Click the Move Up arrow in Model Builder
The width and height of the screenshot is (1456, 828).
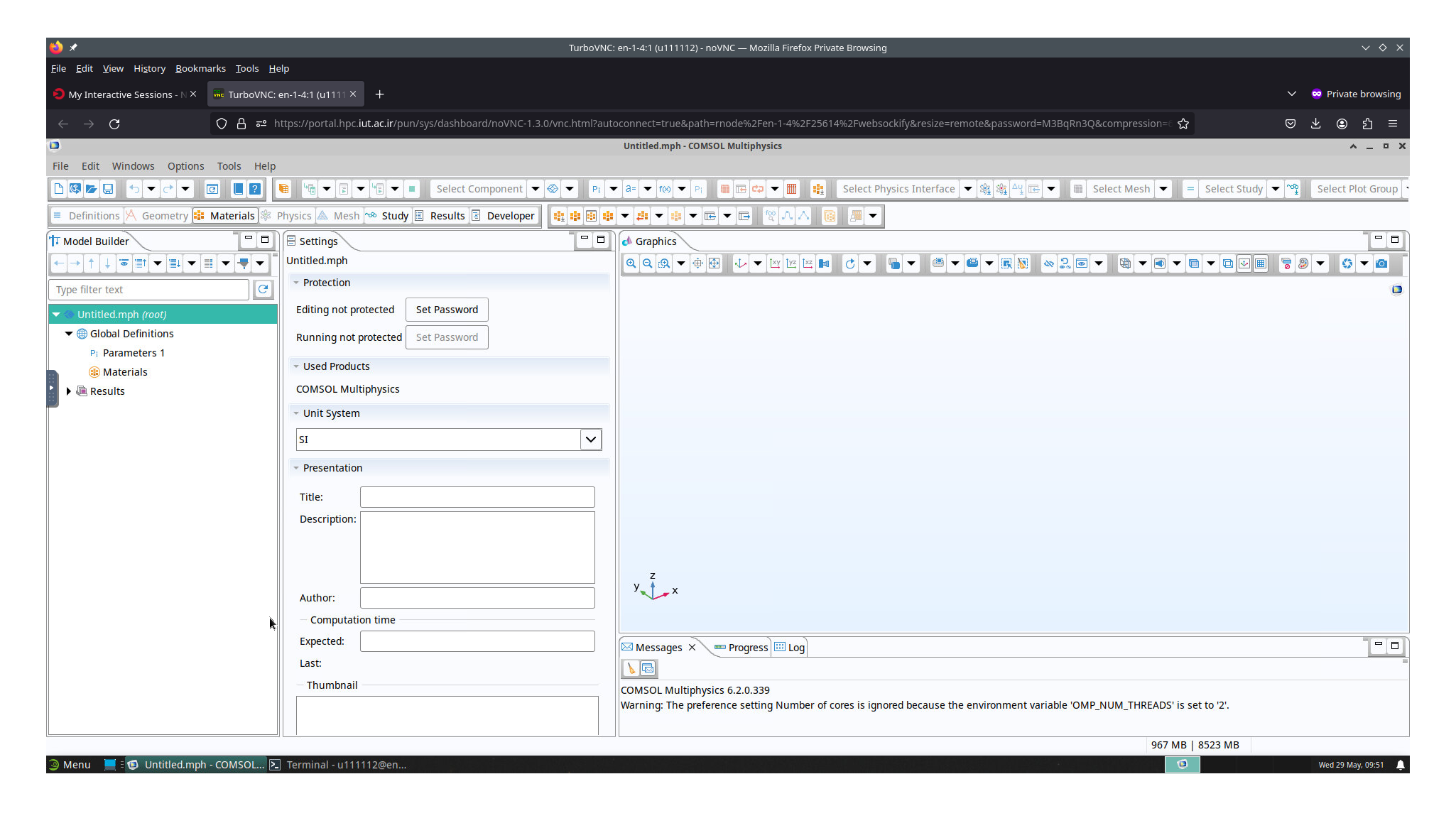coord(91,263)
